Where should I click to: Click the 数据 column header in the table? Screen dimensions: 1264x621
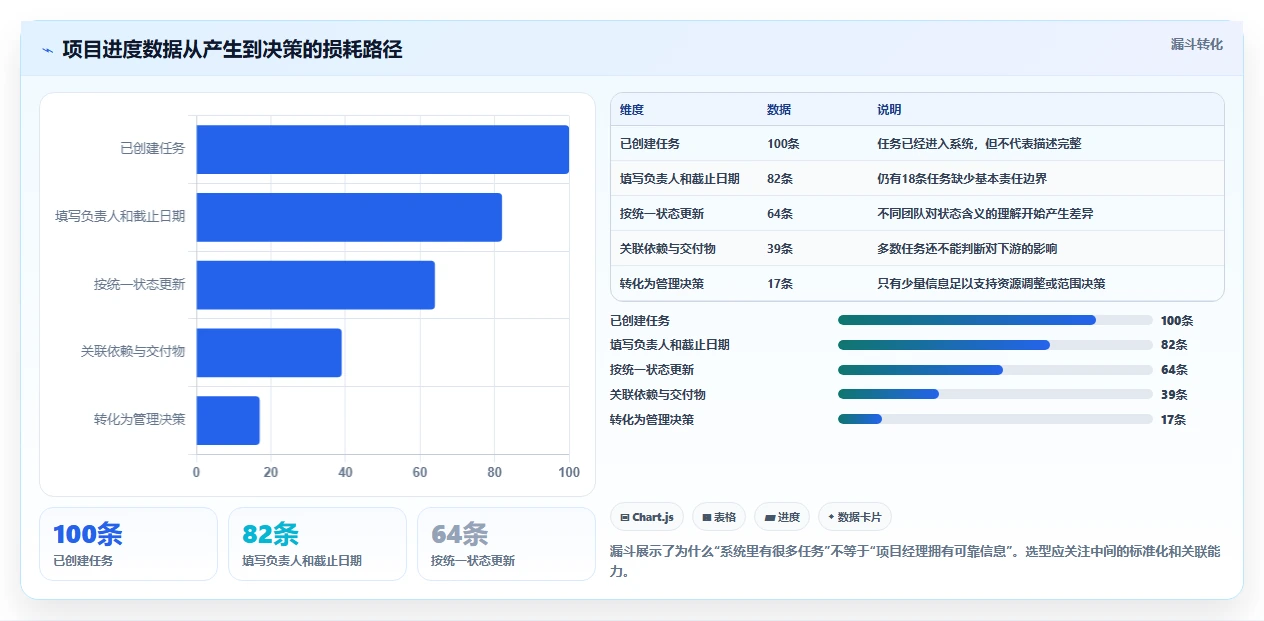point(779,110)
